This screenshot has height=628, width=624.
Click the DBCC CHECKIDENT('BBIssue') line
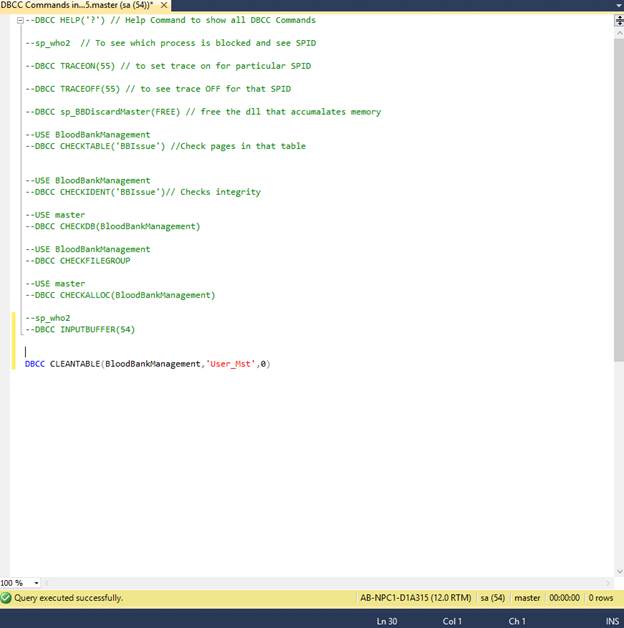coord(143,192)
